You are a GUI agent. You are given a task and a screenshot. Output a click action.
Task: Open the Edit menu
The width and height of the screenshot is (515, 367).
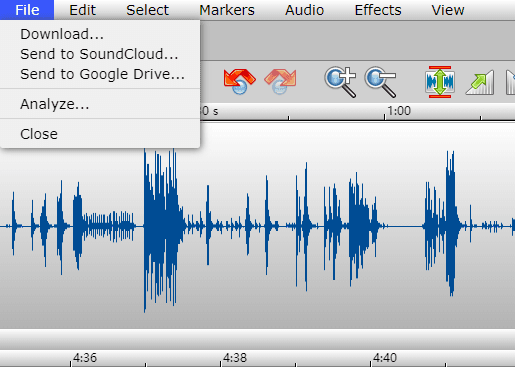click(82, 10)
